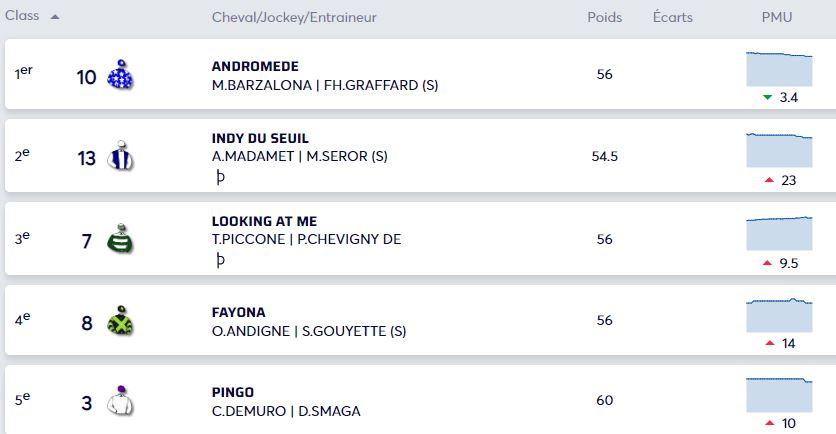Click green down arrow beside odds 3.4
This screenshot has height=434, width=836.
pyautogui.click(x=767, y=98)
